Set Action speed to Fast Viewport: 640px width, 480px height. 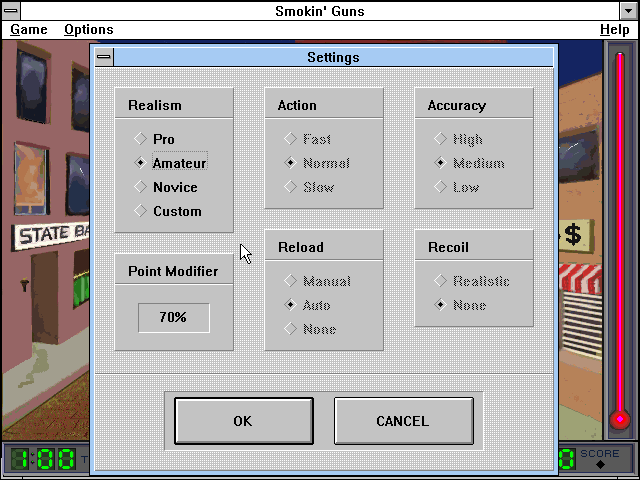[307, 139]
